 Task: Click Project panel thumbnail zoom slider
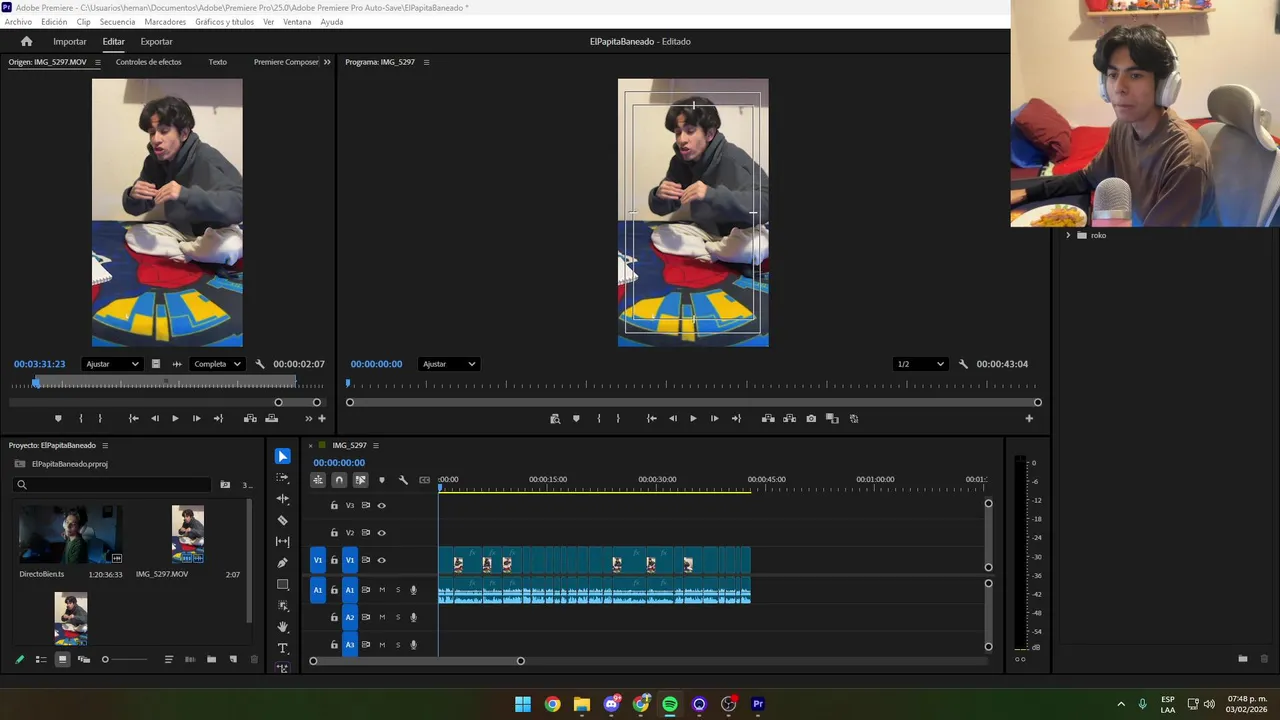pos(125,659)
